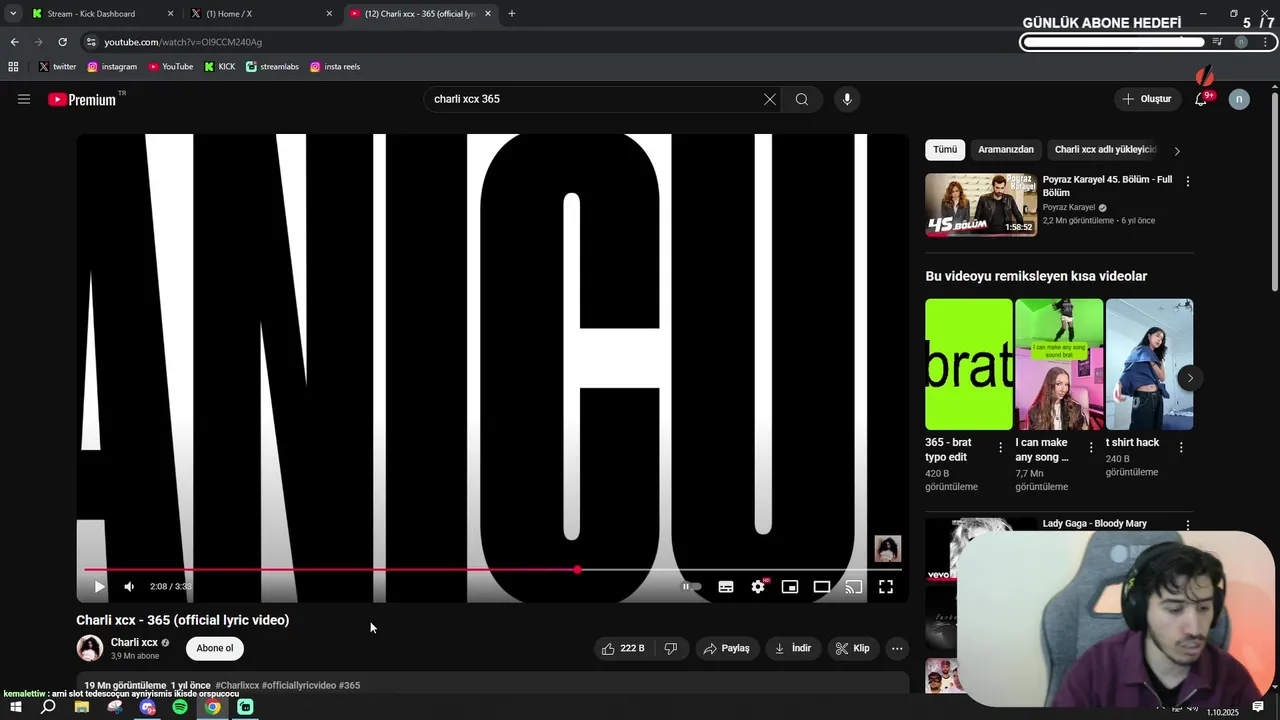Switch to Stream - Kick Dashboard tab

(103, 14)
